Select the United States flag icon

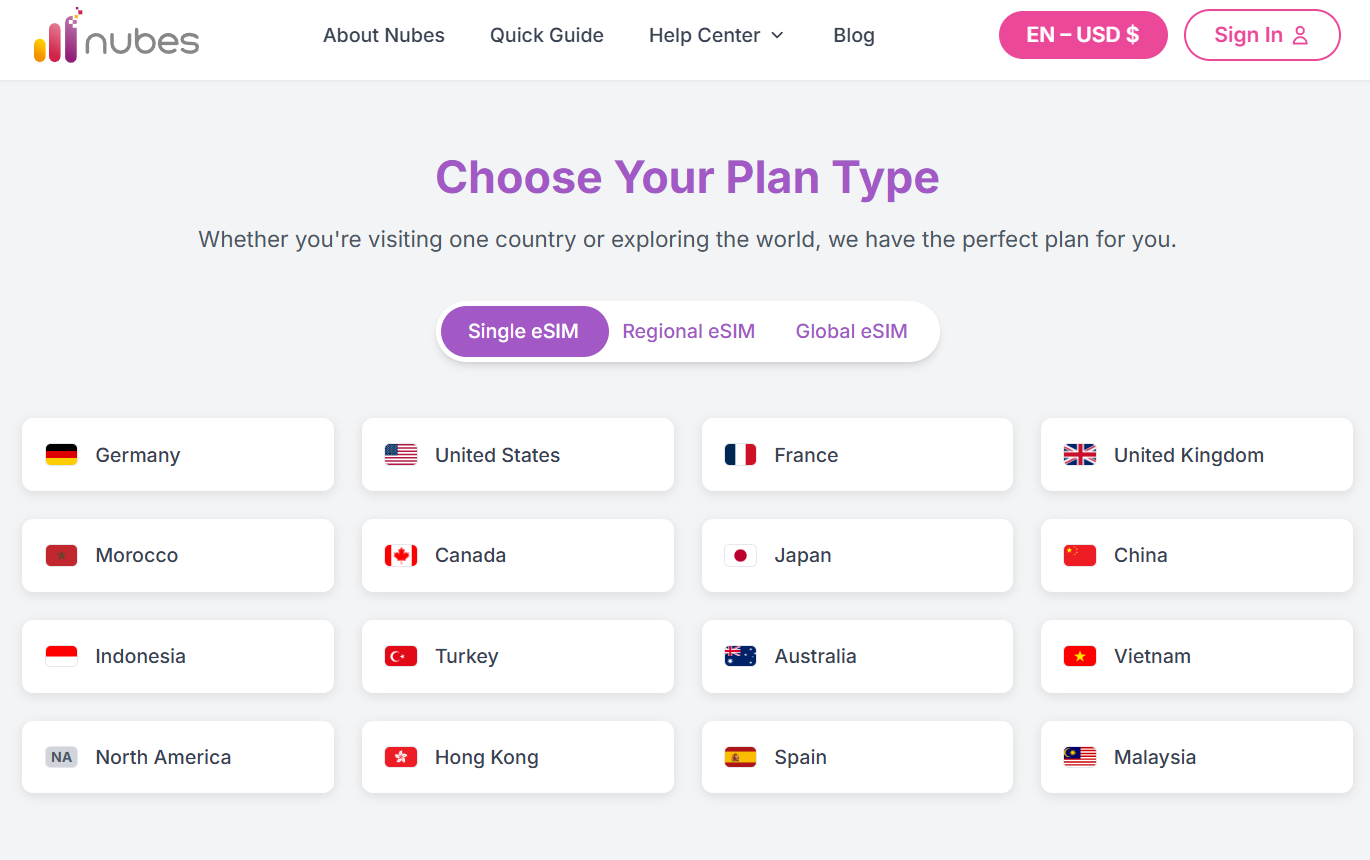tap(400, 454)
